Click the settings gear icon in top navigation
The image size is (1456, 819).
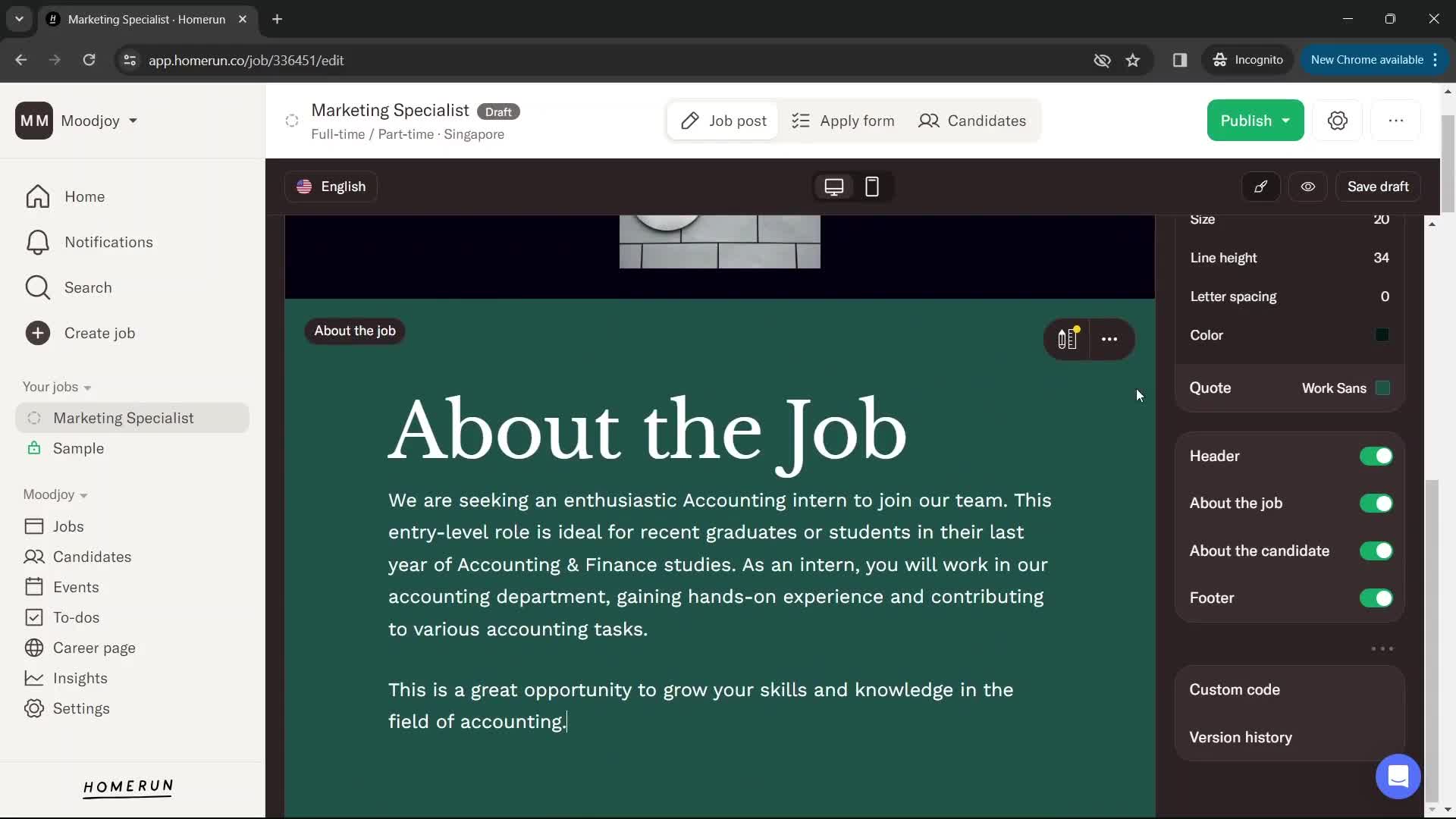[1339, 120]
